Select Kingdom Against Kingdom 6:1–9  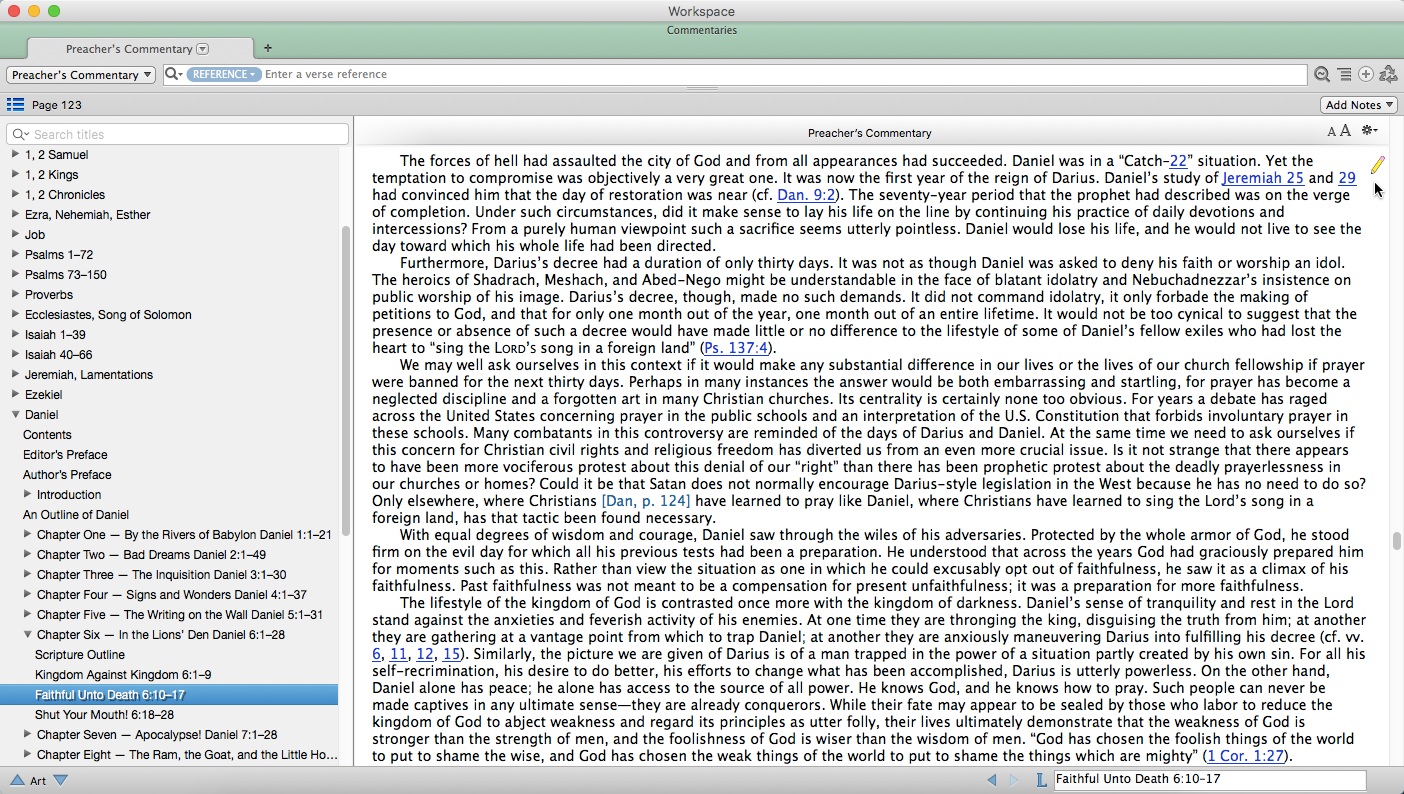123,674
